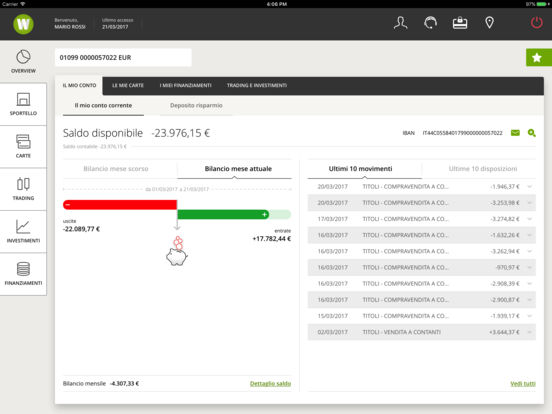552x414 pixels.
Task: Expand the 17/03/2017 movement row chevron
Action: click(x=529, y=219)
